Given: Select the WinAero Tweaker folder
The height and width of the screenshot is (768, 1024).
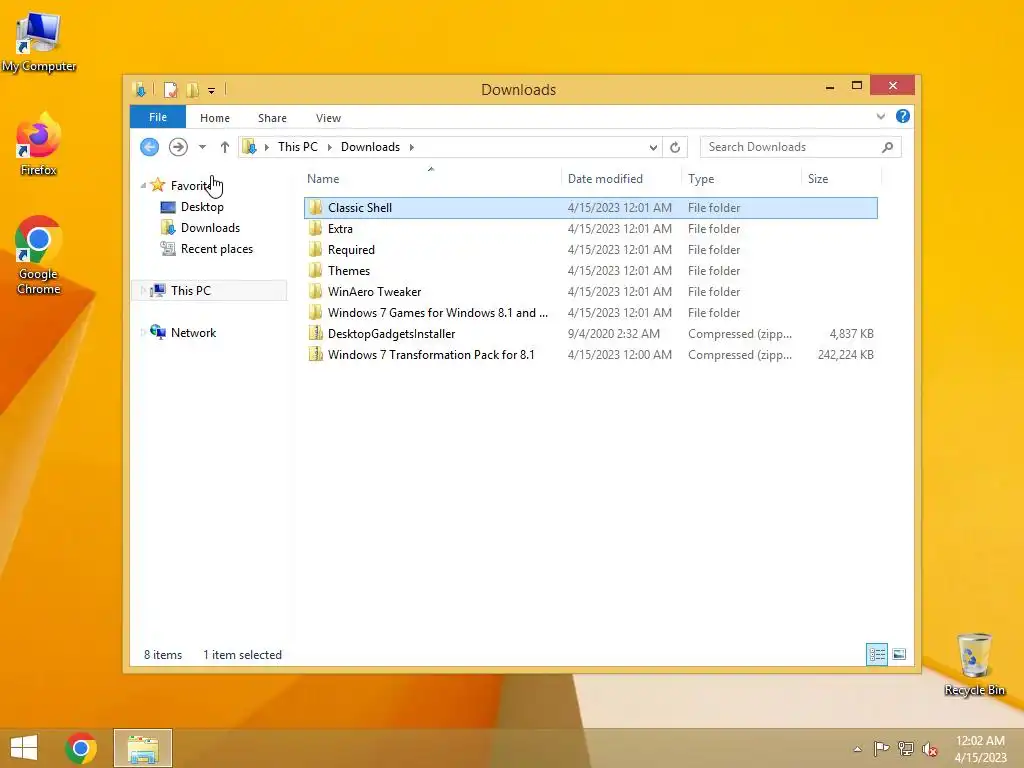Looking at the screenshot, I should (x=590, y=291).
